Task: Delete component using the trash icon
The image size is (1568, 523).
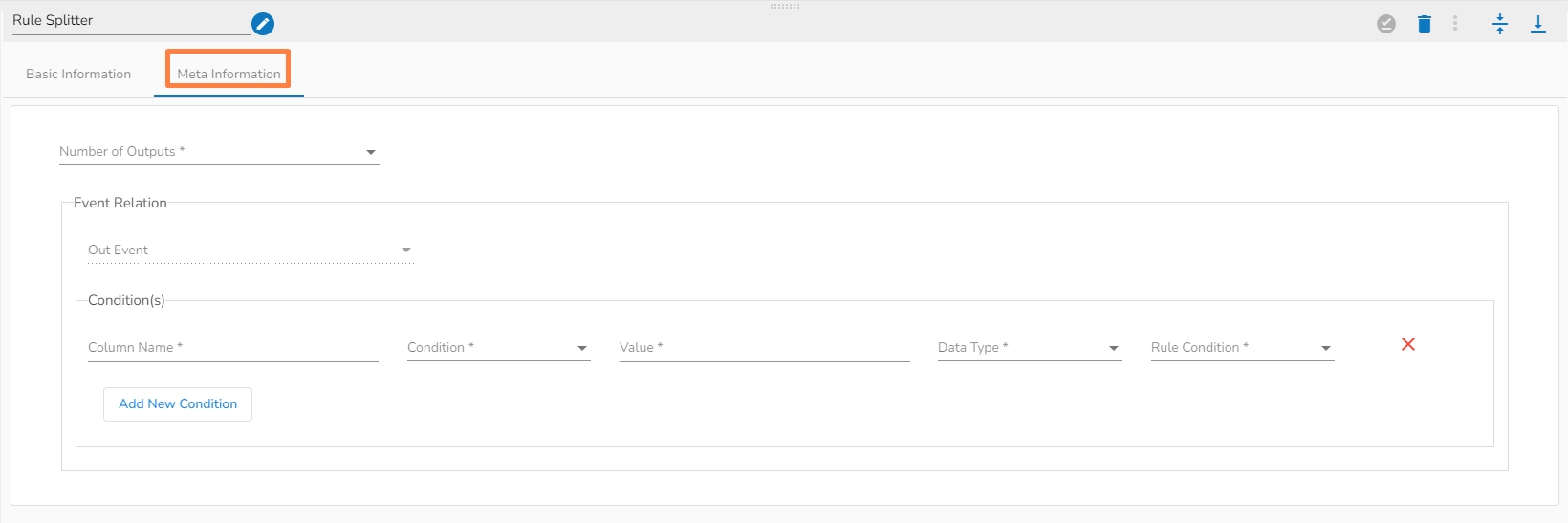Action: click(x=1425, y=24)
